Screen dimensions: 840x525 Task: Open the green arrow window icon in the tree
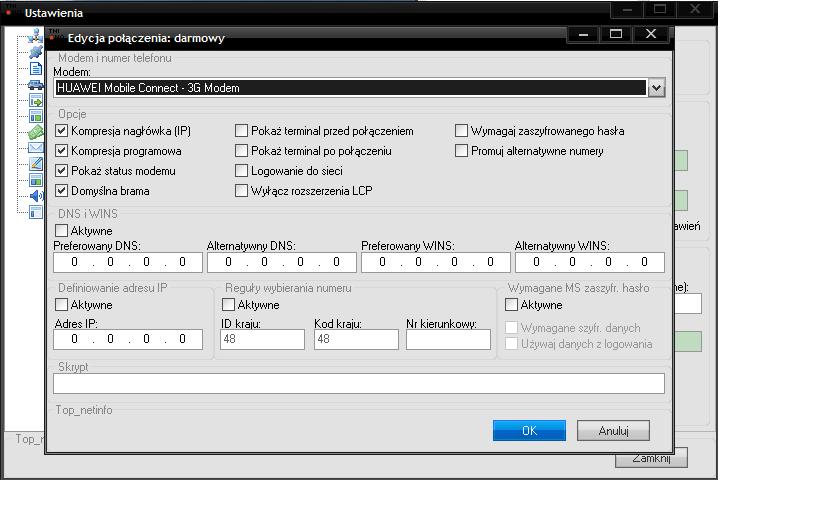point(36,101)
